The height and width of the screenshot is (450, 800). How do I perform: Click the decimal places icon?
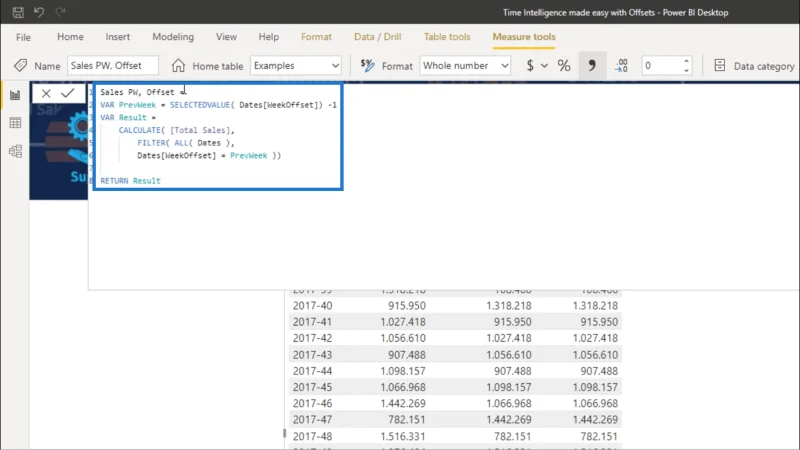pos(621,66)
